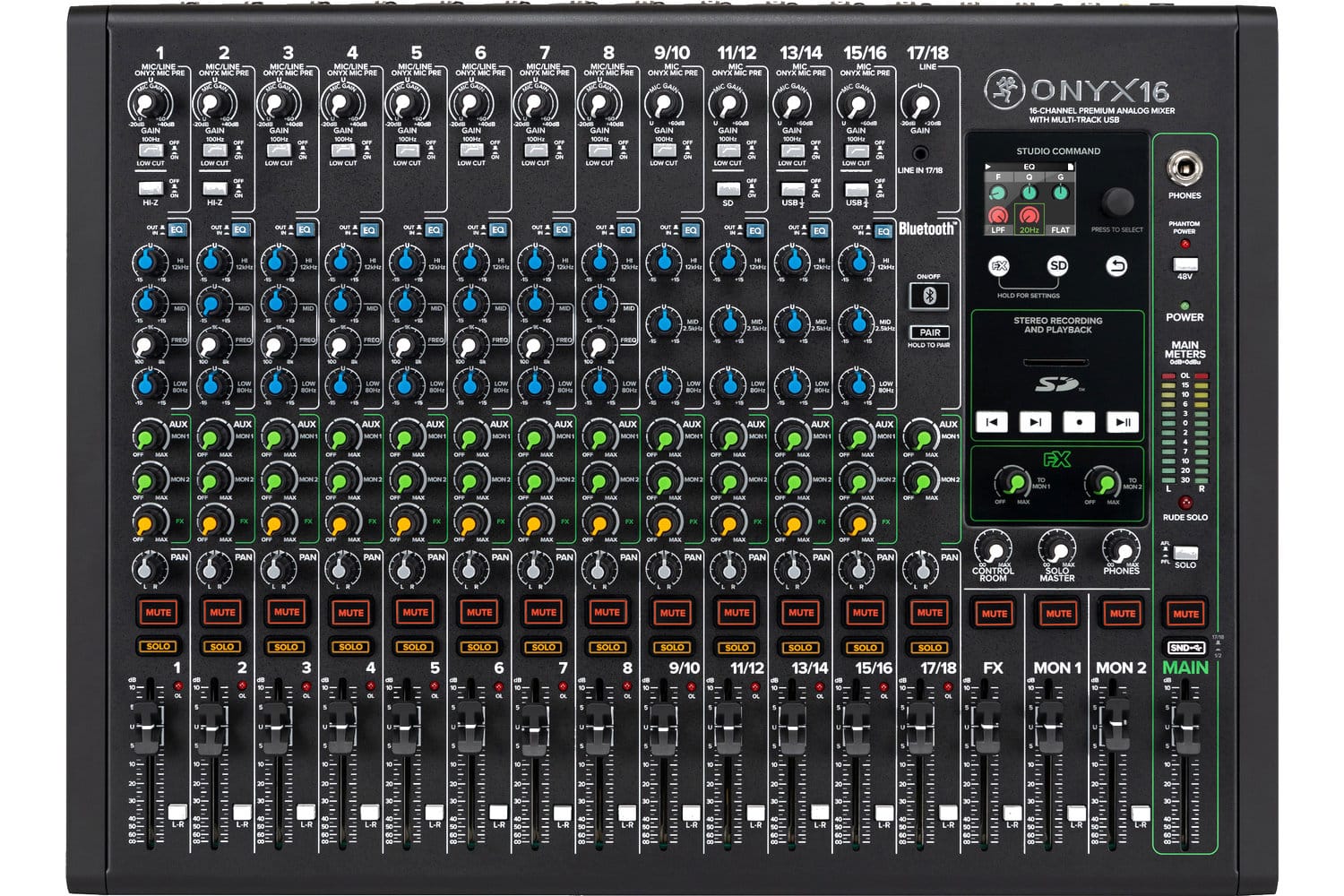Solo channel 9/10

[x=672, y=646]
